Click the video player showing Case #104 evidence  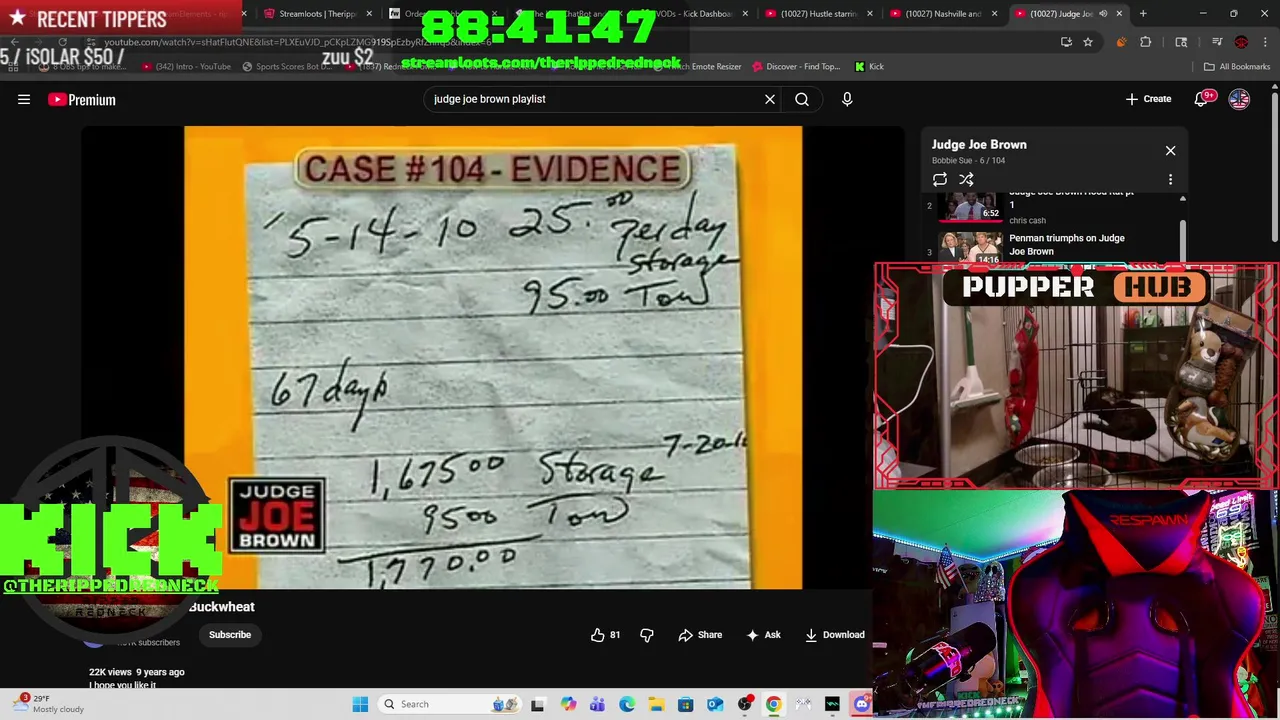(x=492, y=357)
